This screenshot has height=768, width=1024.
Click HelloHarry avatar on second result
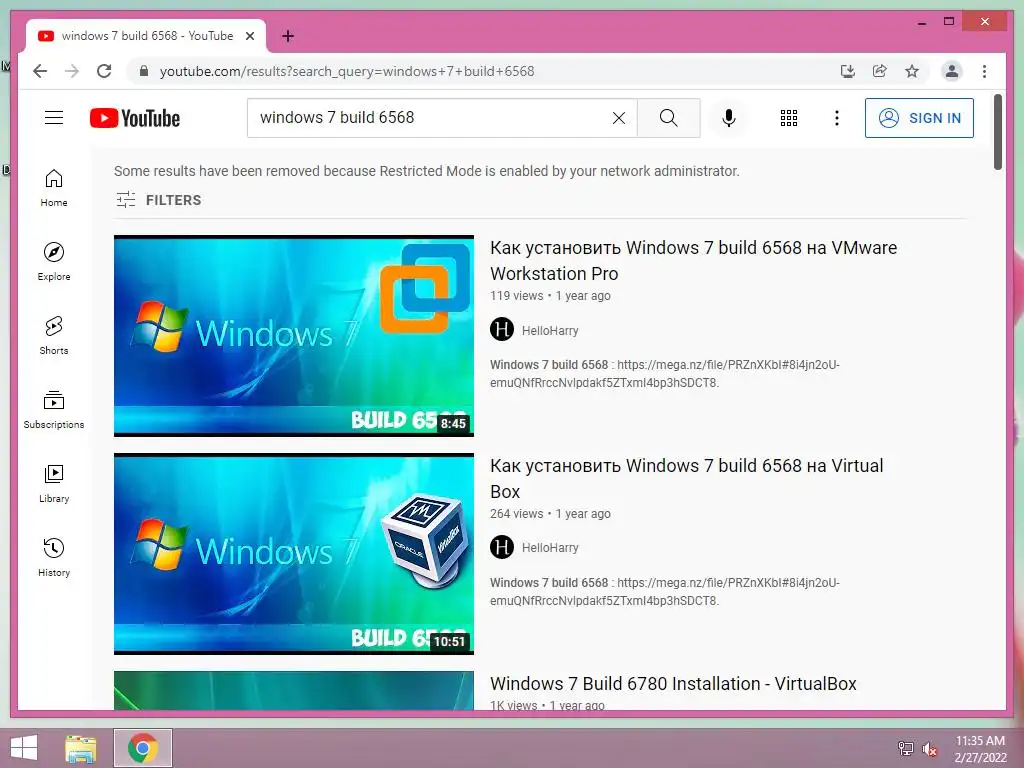pos(502,547)
